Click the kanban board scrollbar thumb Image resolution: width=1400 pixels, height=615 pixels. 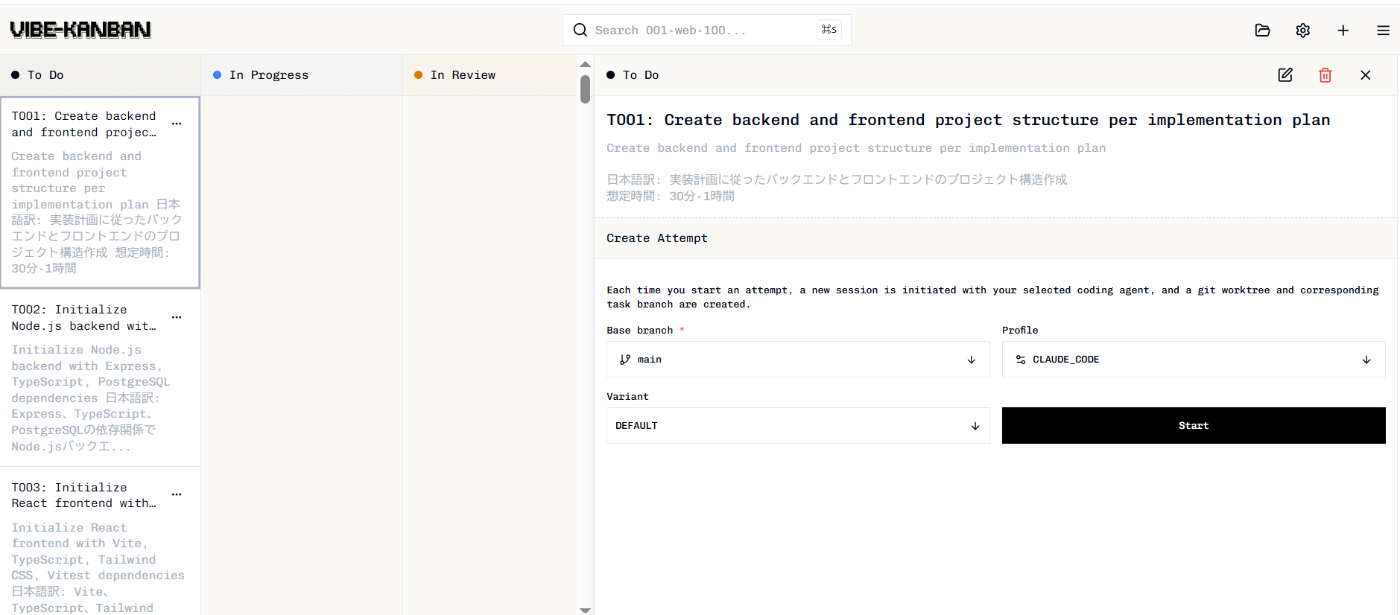pos(585,89)
